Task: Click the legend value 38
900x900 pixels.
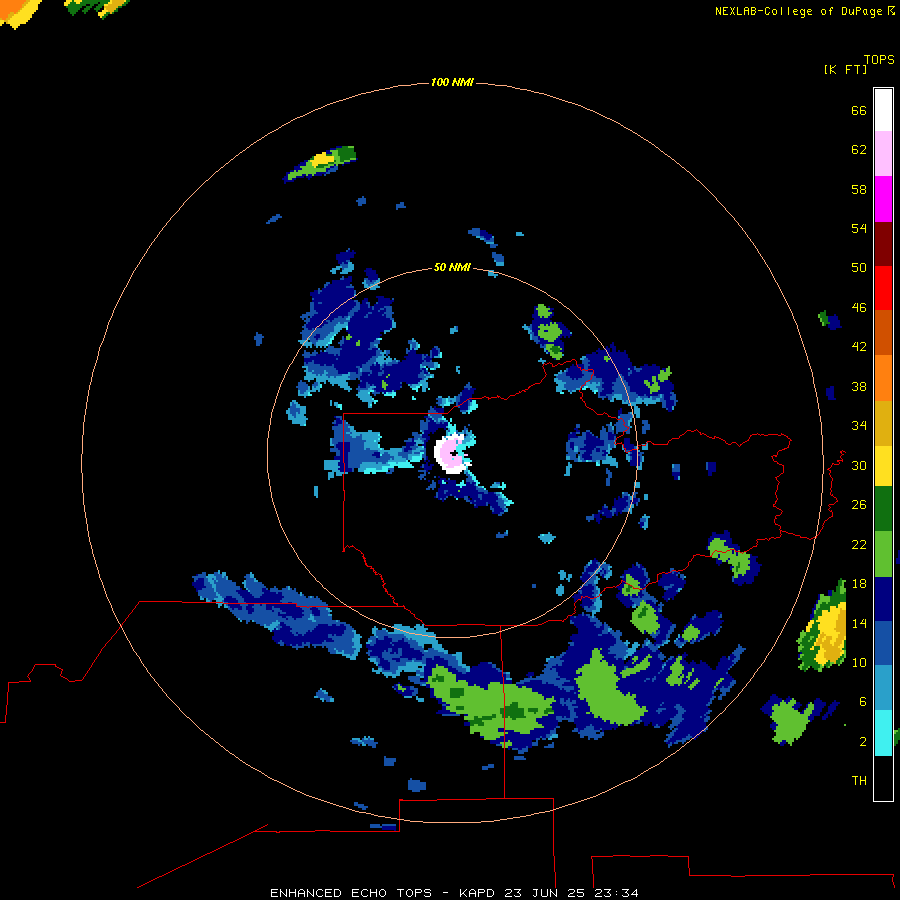Action: [859, 387]
